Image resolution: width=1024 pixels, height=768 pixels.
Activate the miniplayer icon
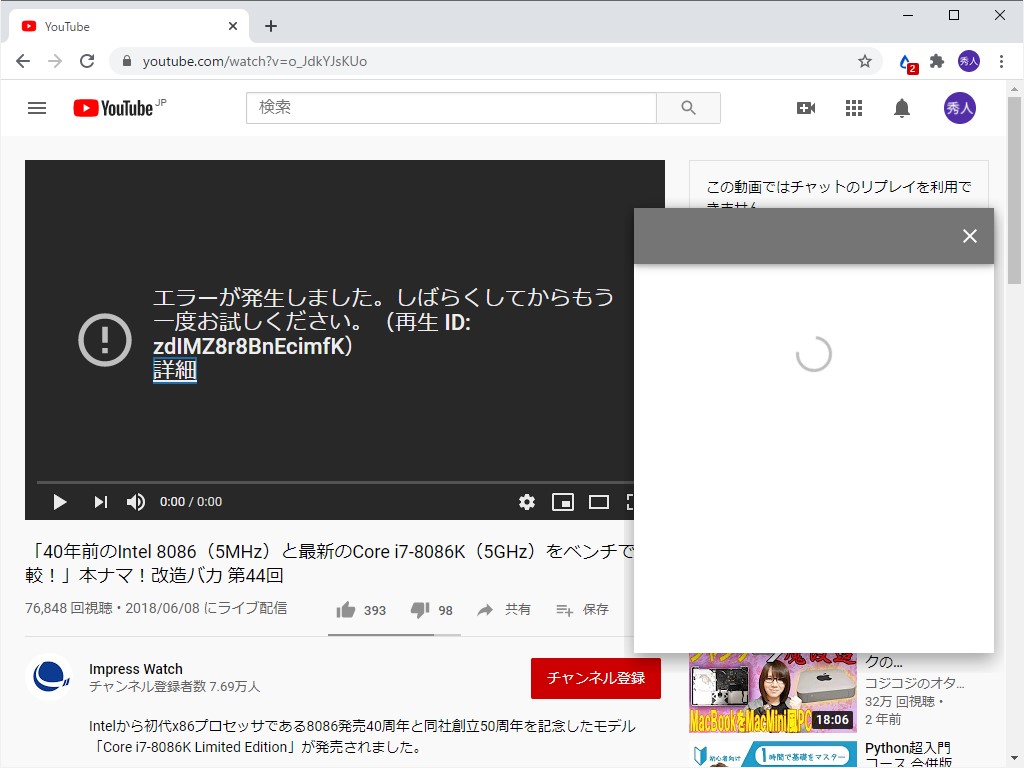point(563,502)
